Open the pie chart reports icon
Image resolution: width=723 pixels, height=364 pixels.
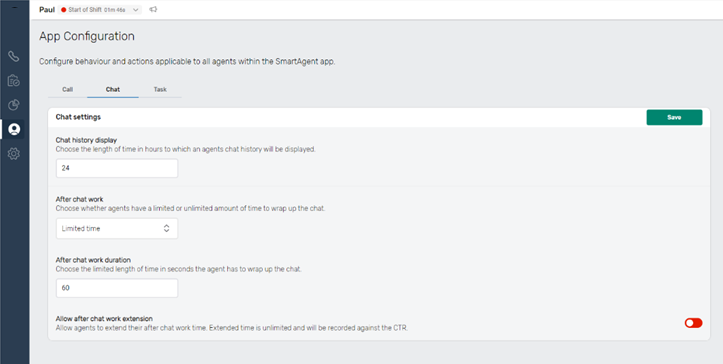pyautogui.click(x=14, y=105)
